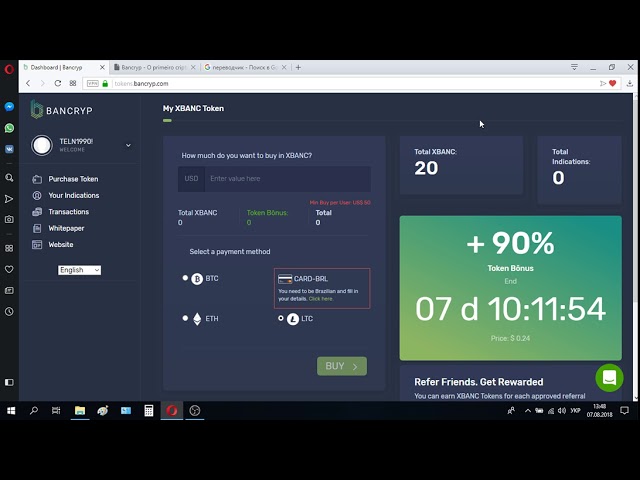Open a new browser tab
Image resolution: width=640 pixels, height=480 pixels.
[298, 67]
